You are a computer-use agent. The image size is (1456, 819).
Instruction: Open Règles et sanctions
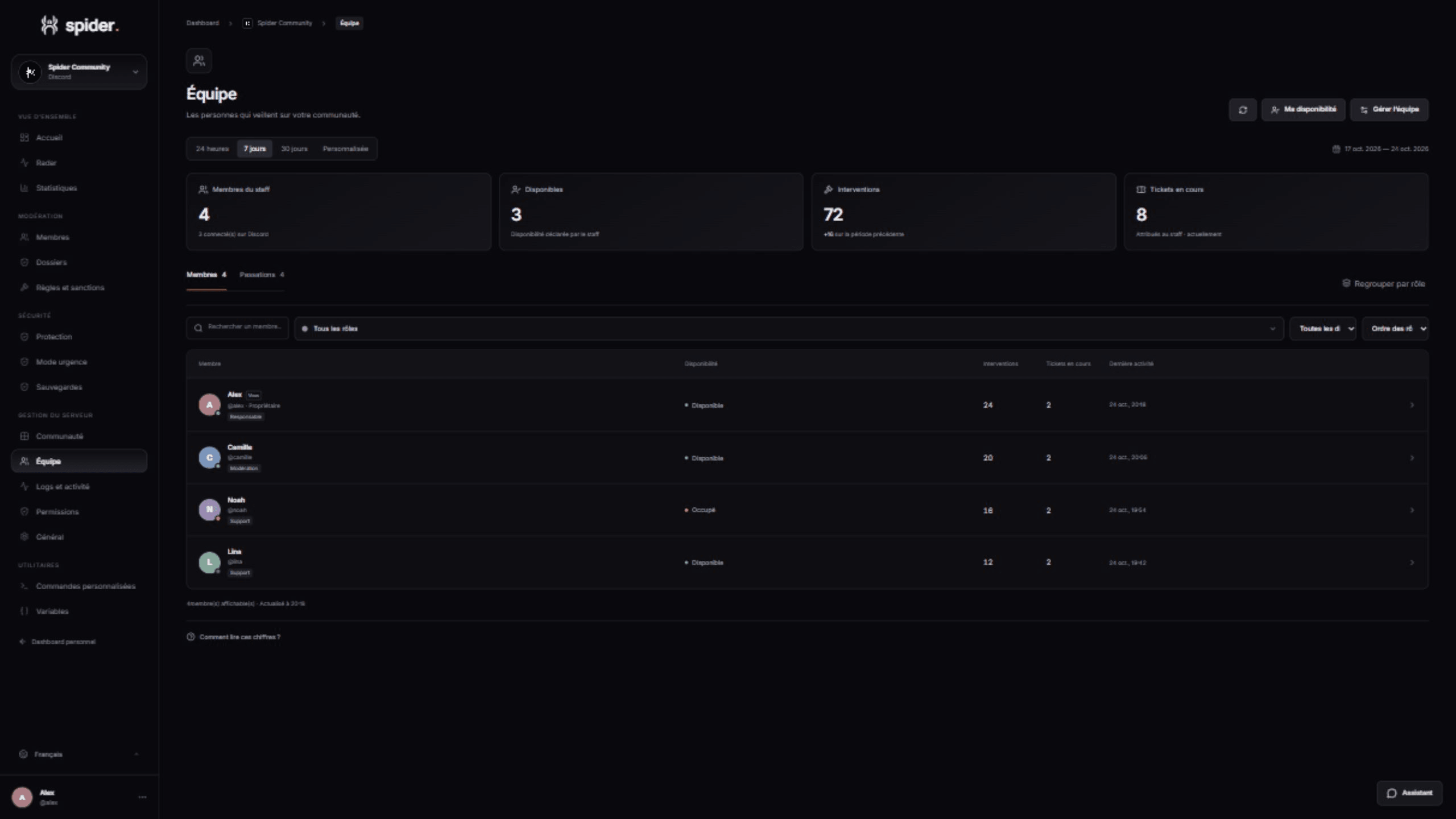(x=79, y=287)
